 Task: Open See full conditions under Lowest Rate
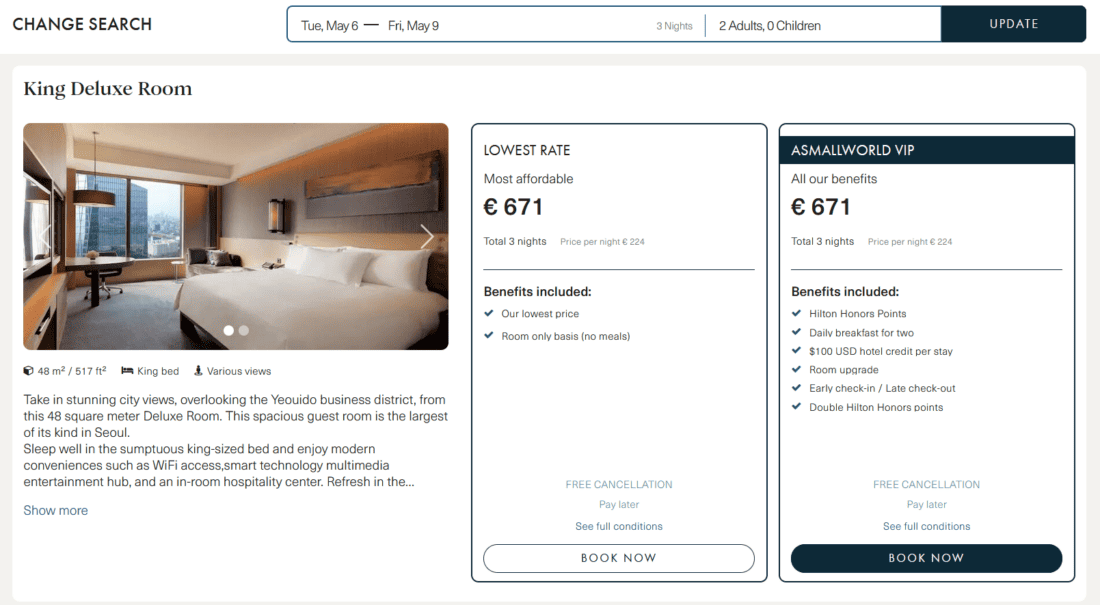[618, 526]
